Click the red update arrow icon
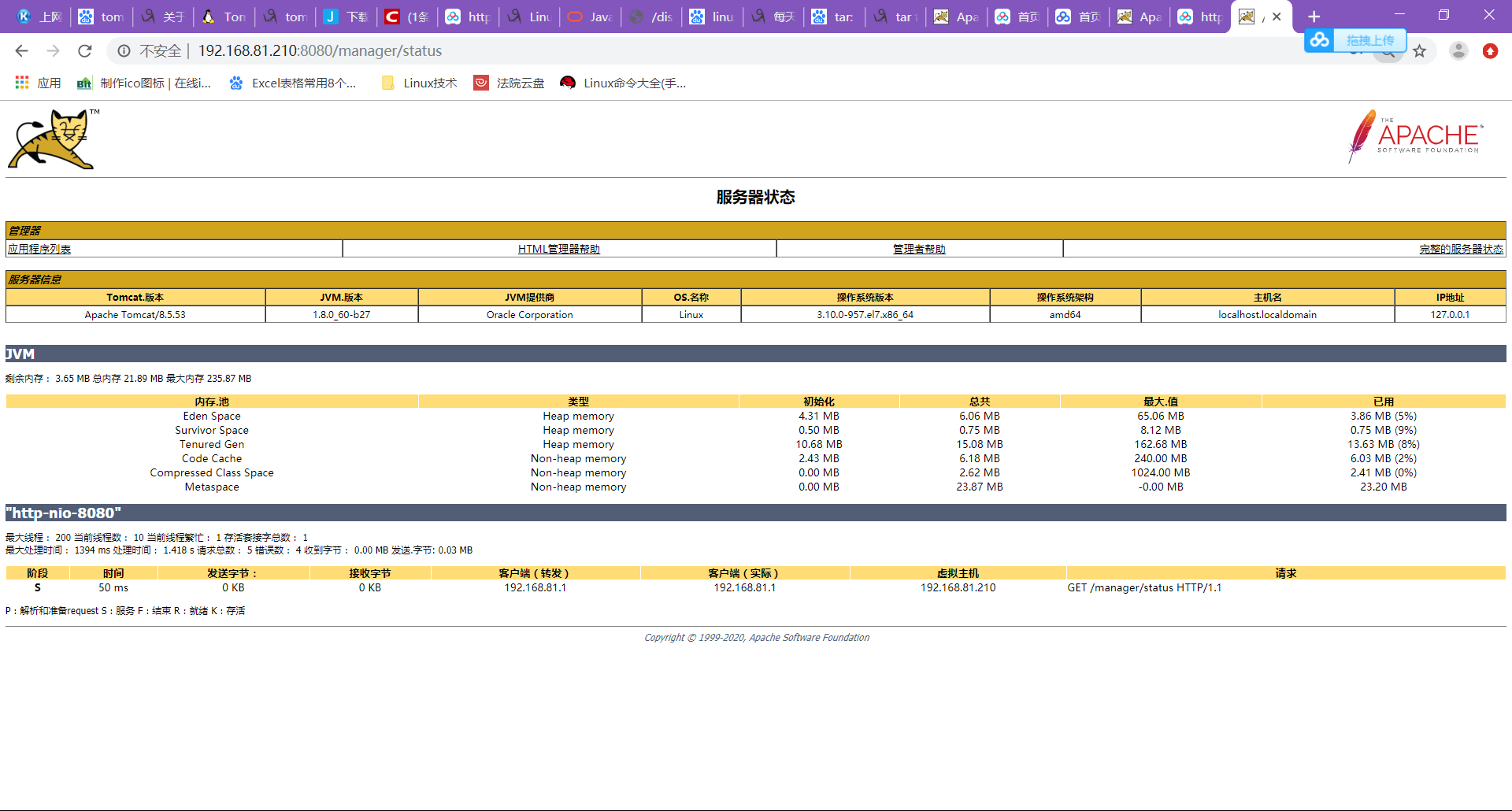The image size is (1512, 811). click(x=1490, y=51)
